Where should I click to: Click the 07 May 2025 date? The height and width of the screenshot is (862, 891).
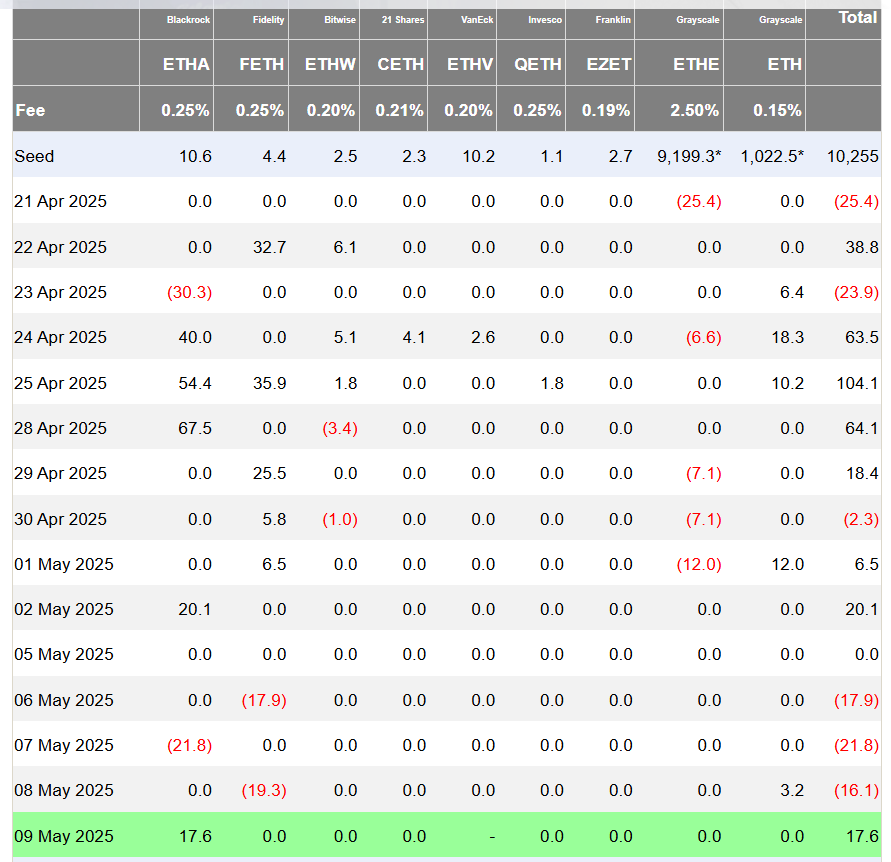[x=64, y=745]
